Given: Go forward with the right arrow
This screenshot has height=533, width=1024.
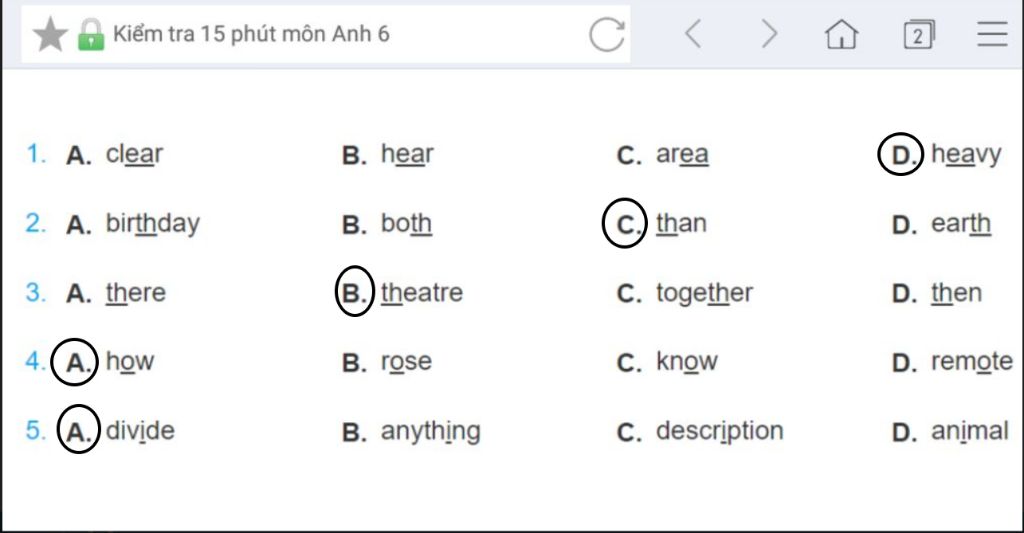Looking at the screenshot, I should coord(768,35).
